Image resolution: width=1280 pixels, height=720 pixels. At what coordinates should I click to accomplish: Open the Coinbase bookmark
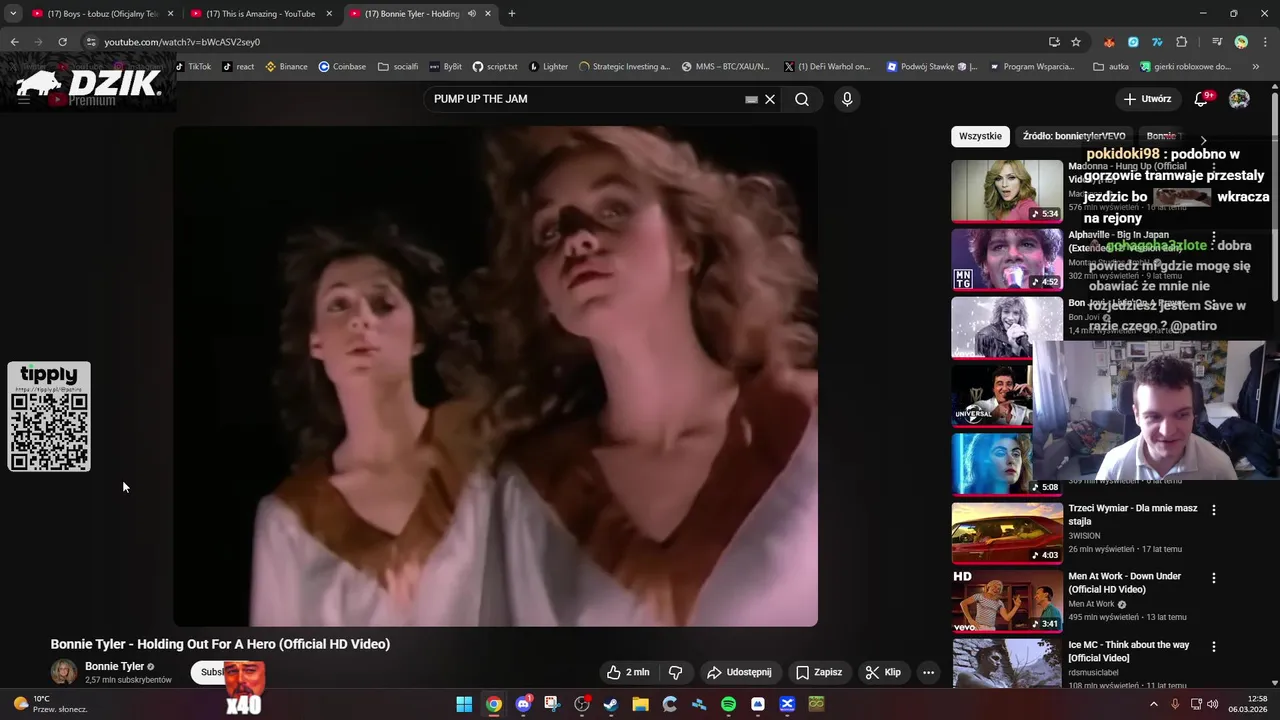pyautogui.click(x=342, y=67)
